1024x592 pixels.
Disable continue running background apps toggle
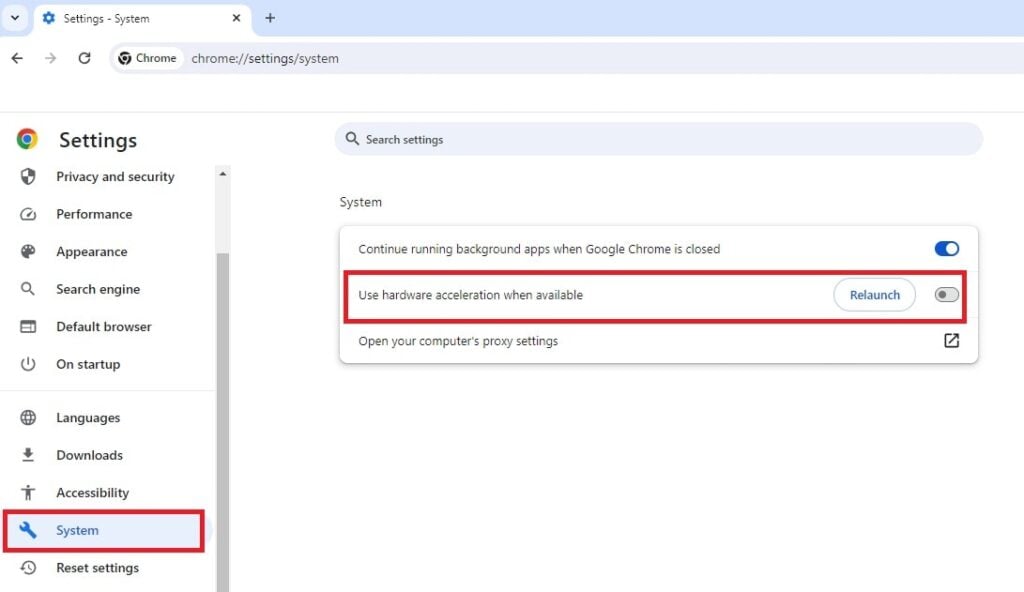click(946, 249)
